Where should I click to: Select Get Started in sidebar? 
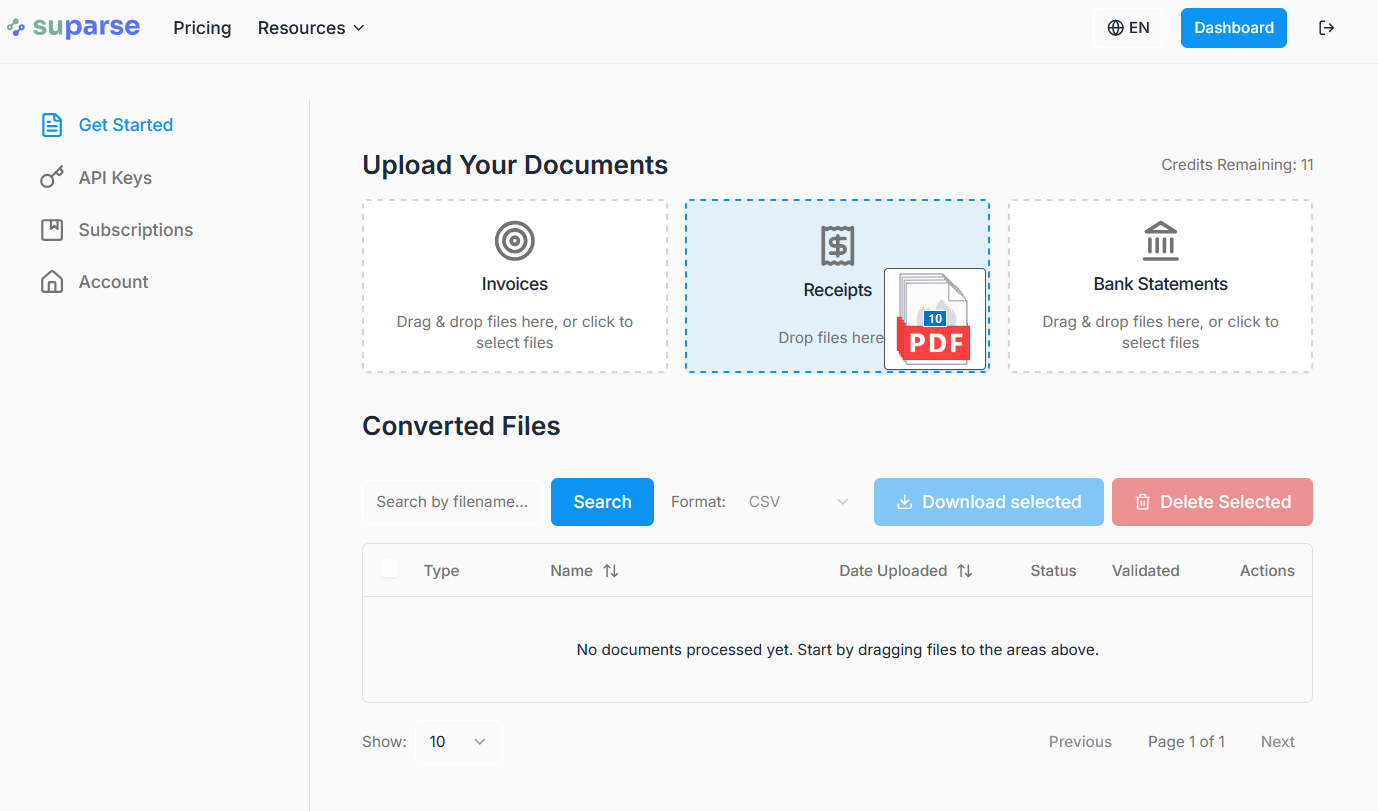125,125
